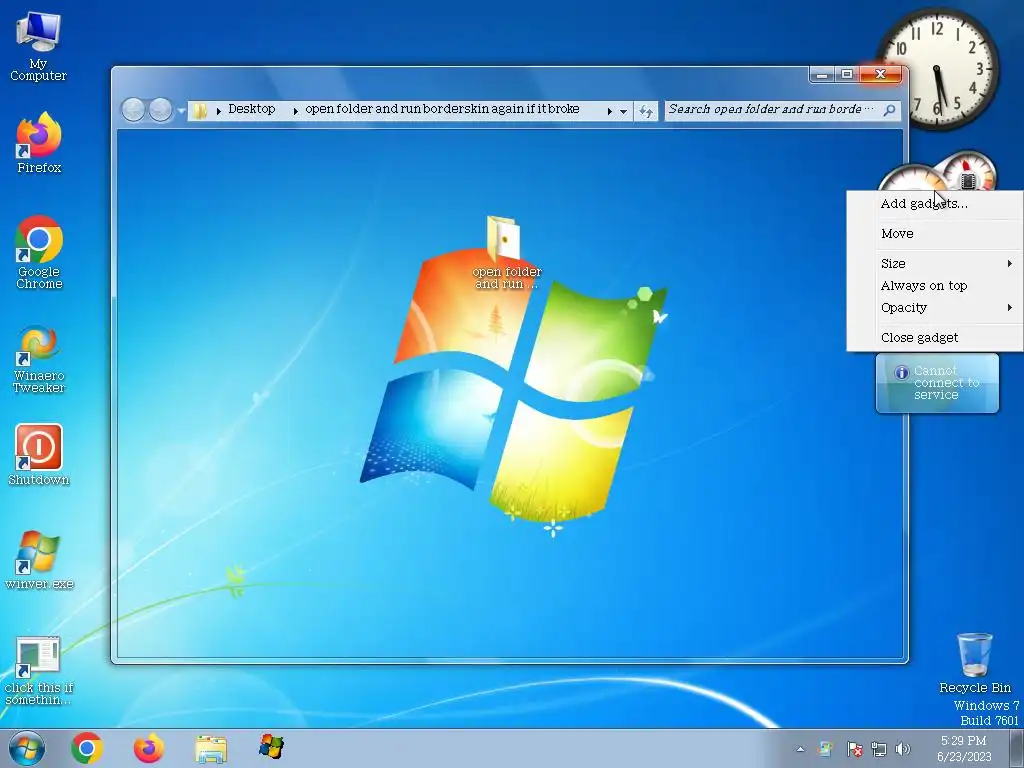Focus the Explorer search box
The height and width of the screenshot is (768, 1024).
click(x=782, y=110)
